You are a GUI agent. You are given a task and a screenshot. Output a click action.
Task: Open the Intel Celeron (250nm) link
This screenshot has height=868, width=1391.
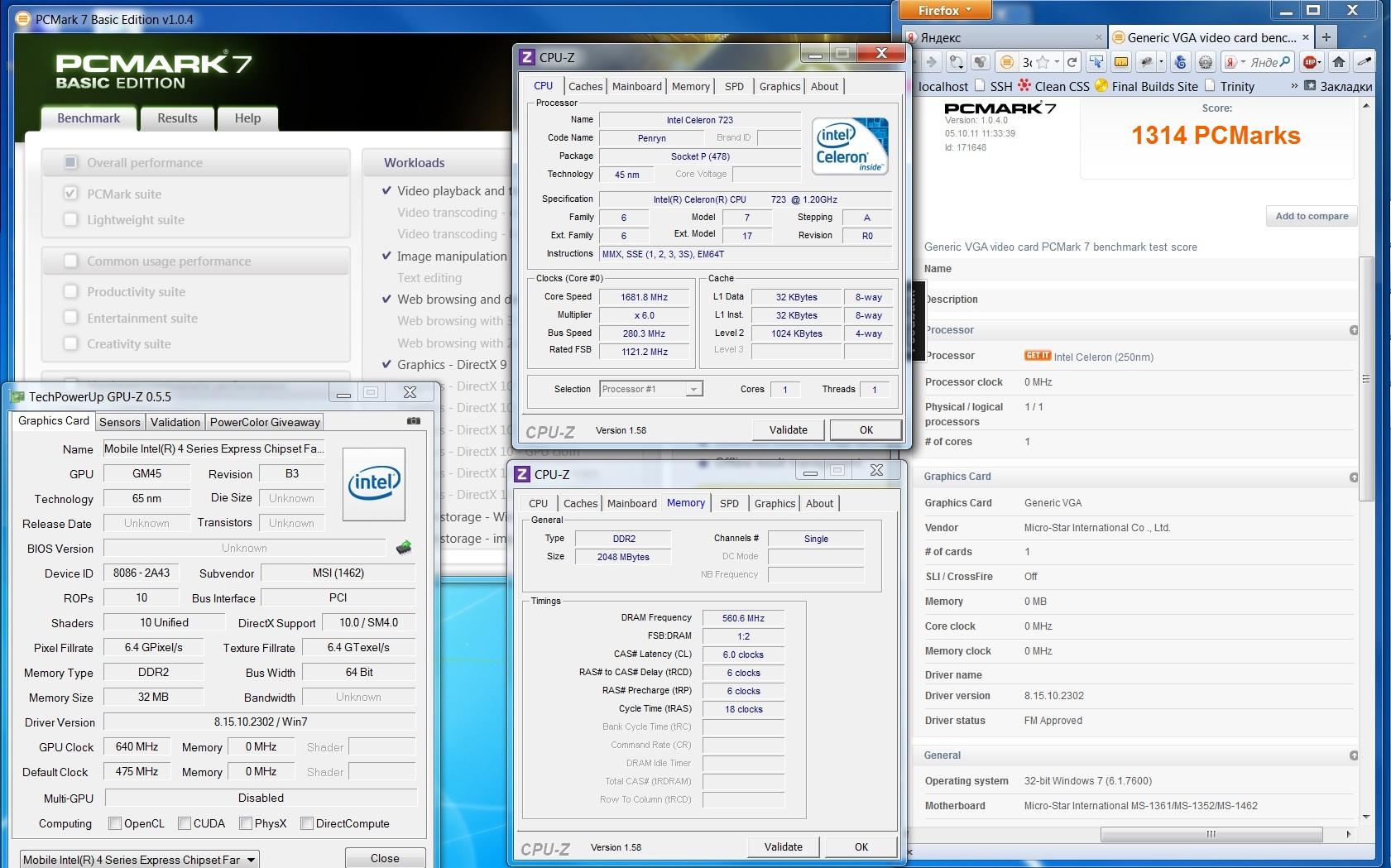1103,357
